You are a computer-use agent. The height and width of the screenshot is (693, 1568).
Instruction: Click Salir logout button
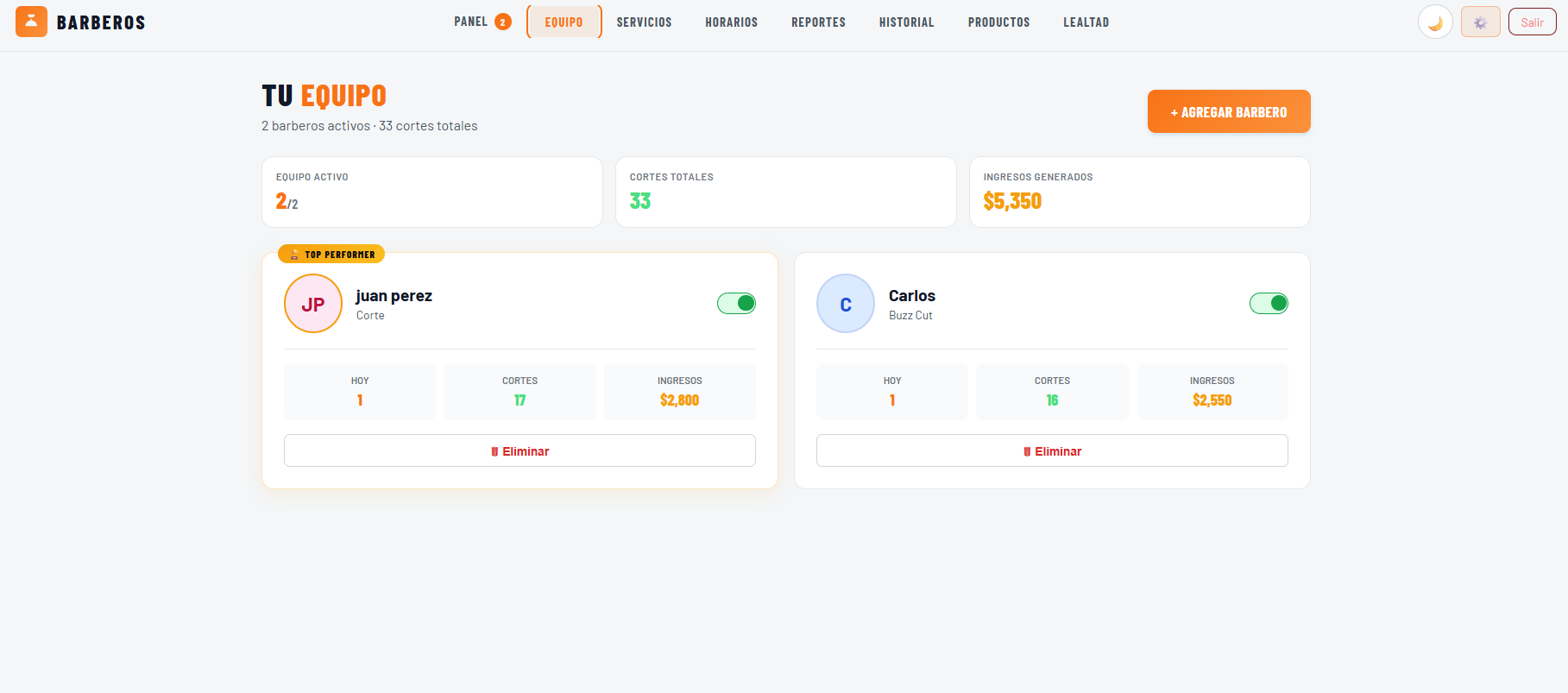tap(1533, 22)
